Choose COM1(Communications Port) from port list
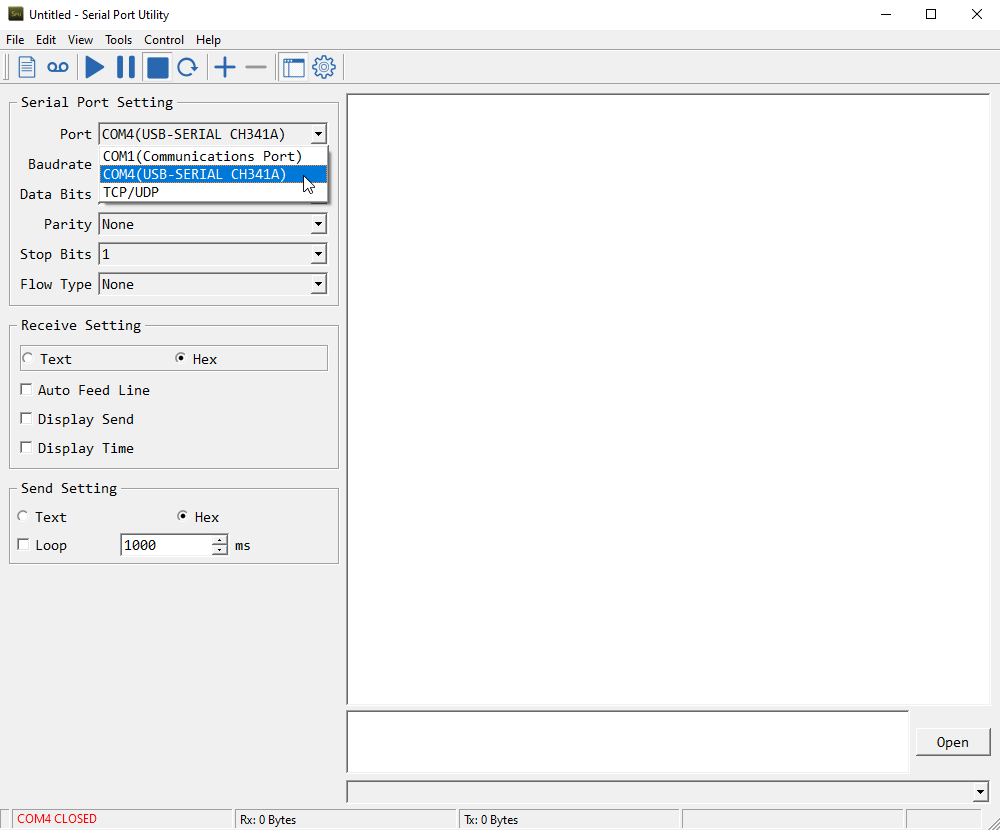Image resolution: width=1000 pixels, height=830 pixels. tap(203, 156)
